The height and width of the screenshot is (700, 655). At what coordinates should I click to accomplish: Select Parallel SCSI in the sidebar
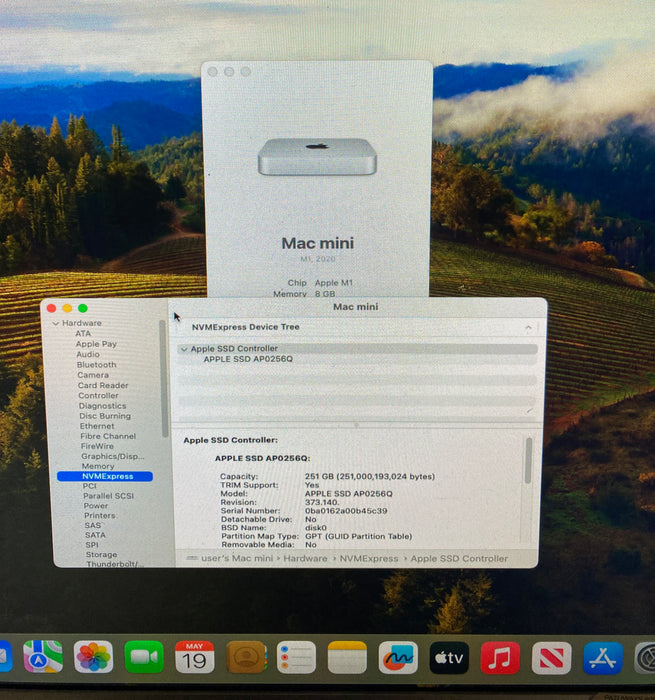click(108, 496)
